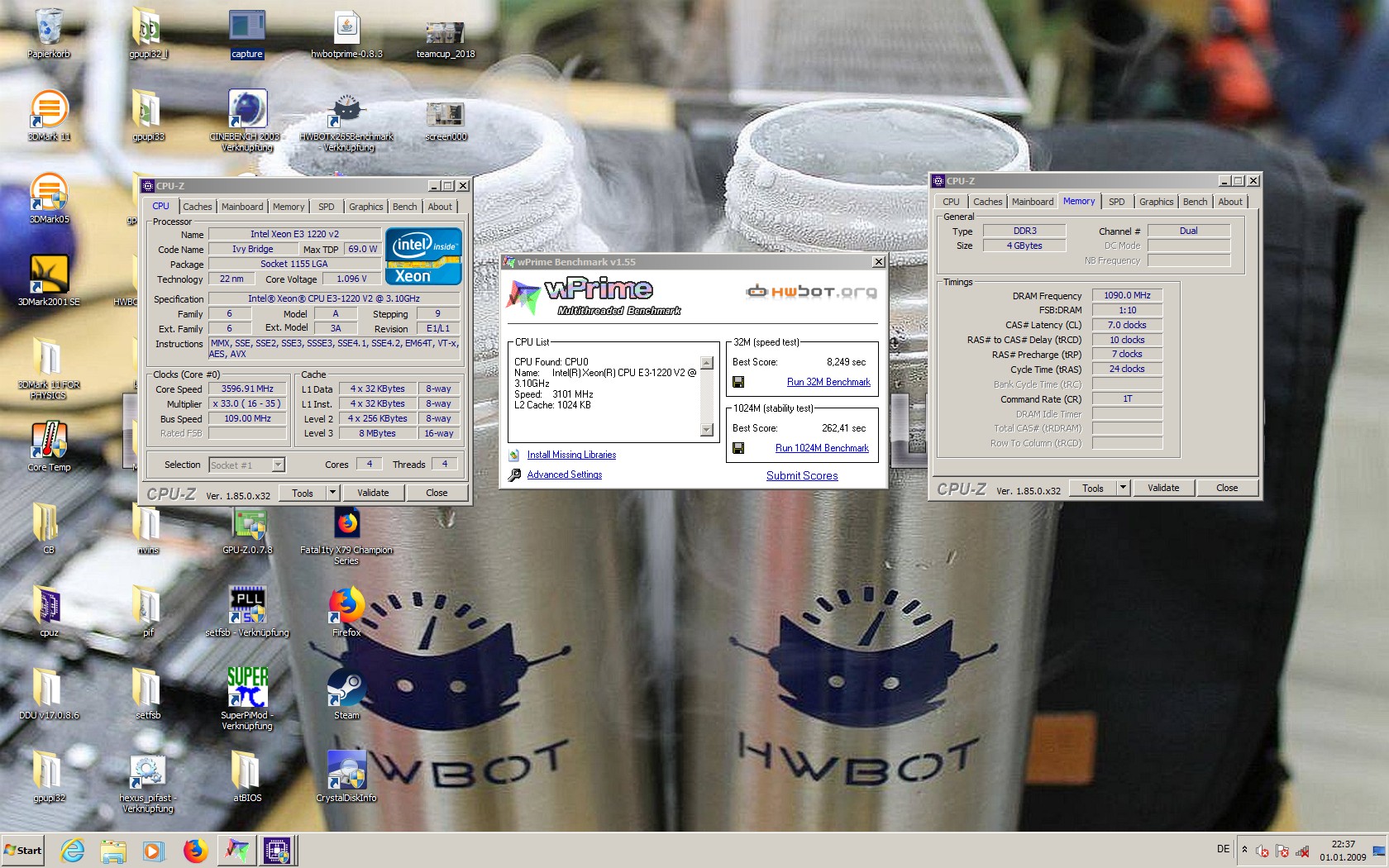
Task: Open Core Temp desktop icon
Action: 49,446
